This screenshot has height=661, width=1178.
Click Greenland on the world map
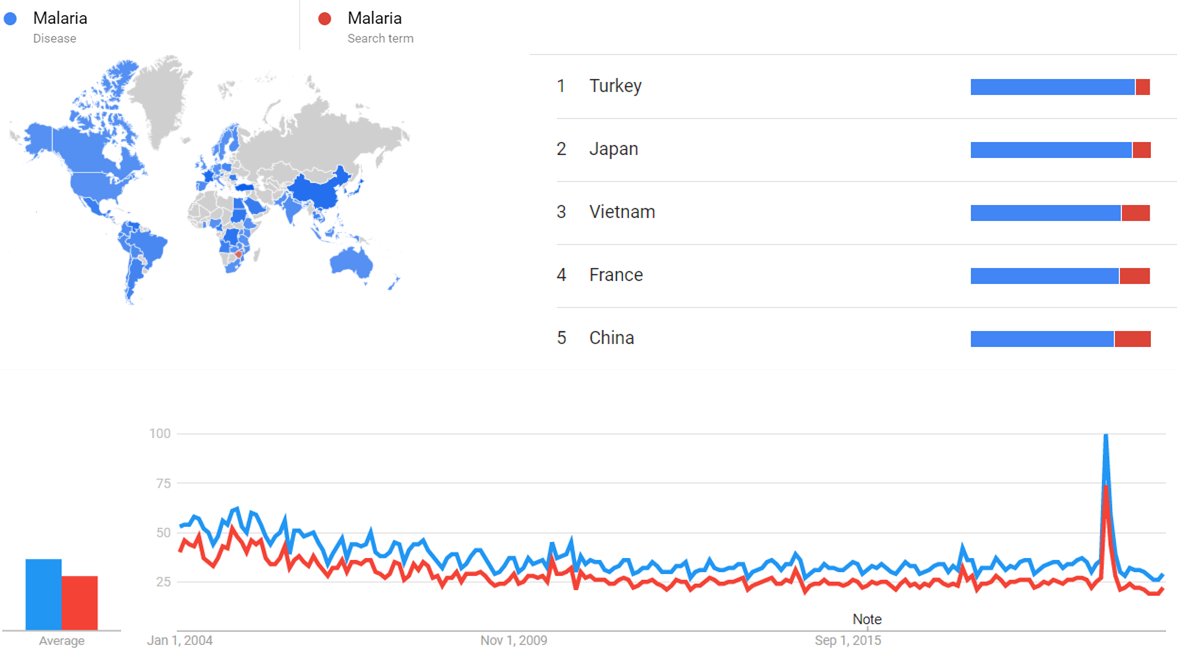[159, 95]
